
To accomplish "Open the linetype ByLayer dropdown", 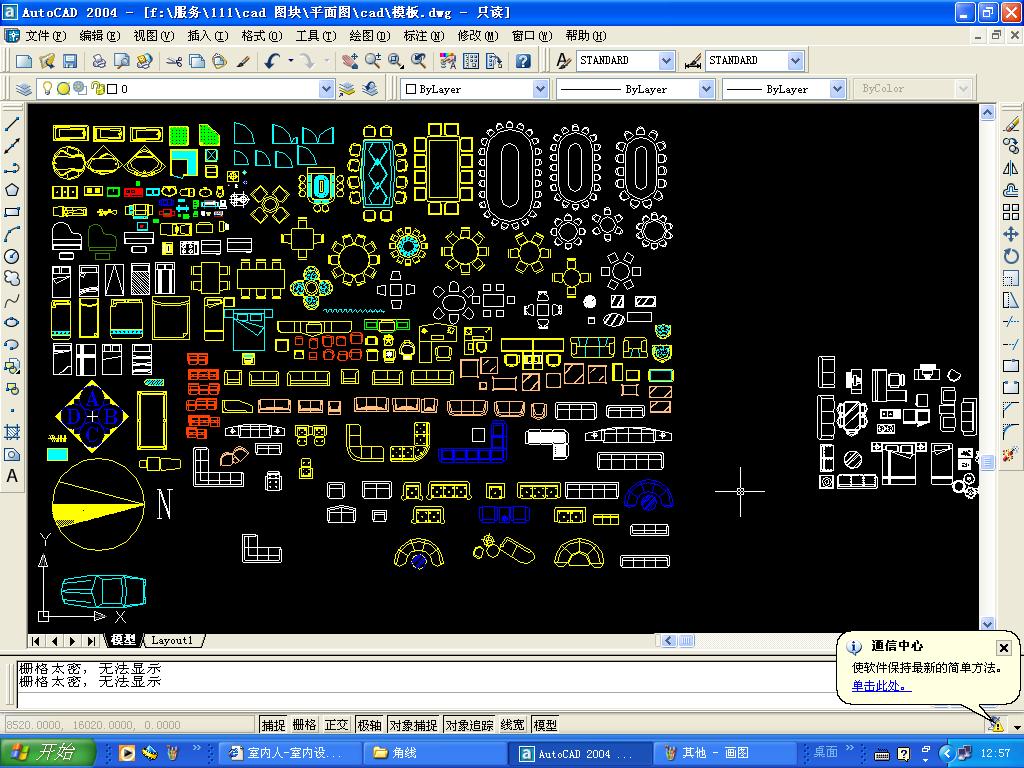I will (706, 89).
